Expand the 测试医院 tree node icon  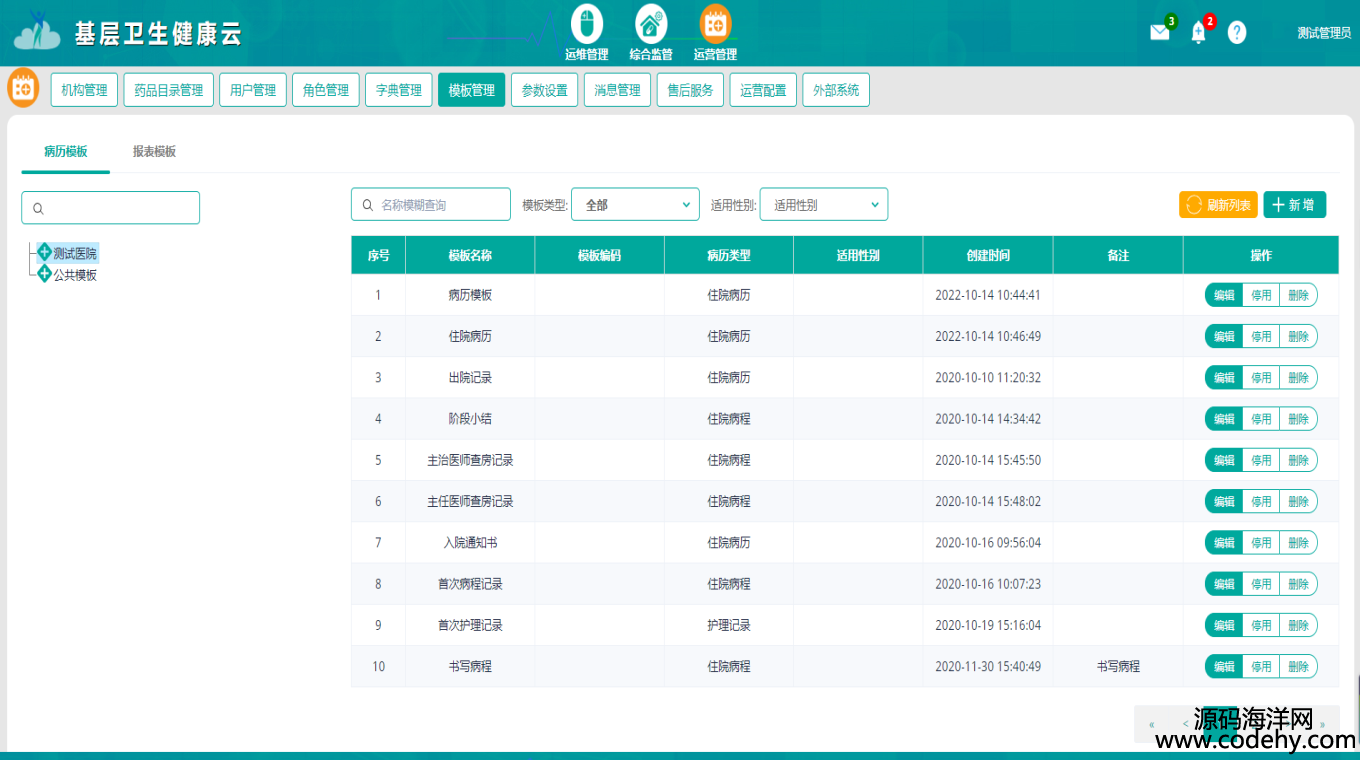pos(44,252)
